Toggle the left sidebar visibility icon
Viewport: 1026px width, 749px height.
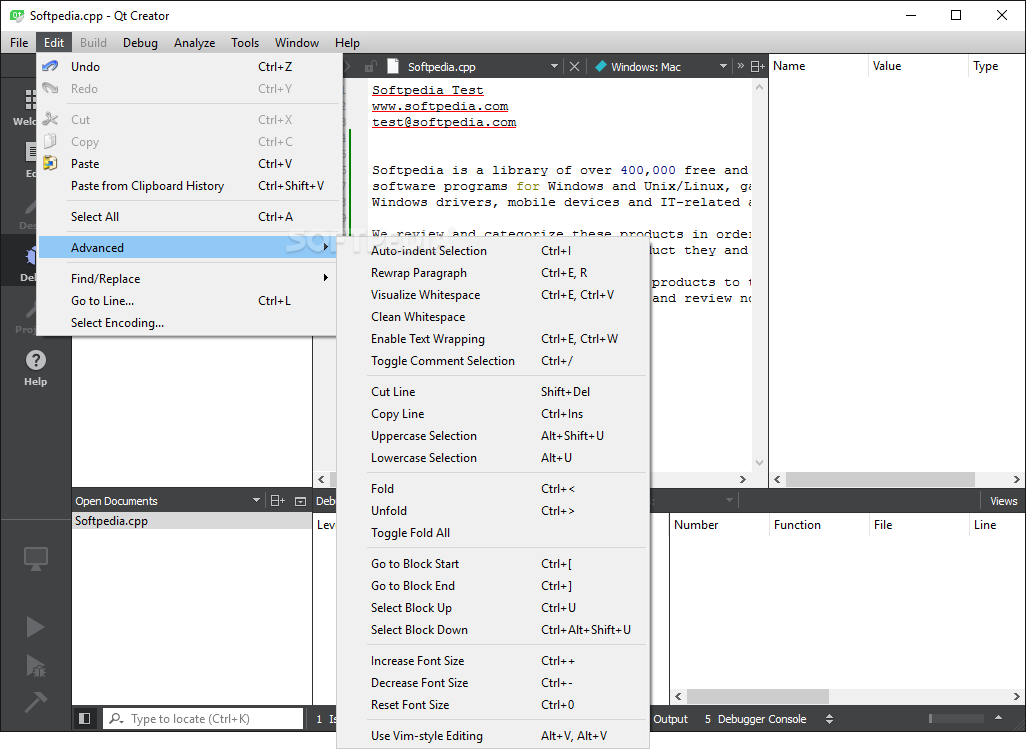tap(84, 718)
